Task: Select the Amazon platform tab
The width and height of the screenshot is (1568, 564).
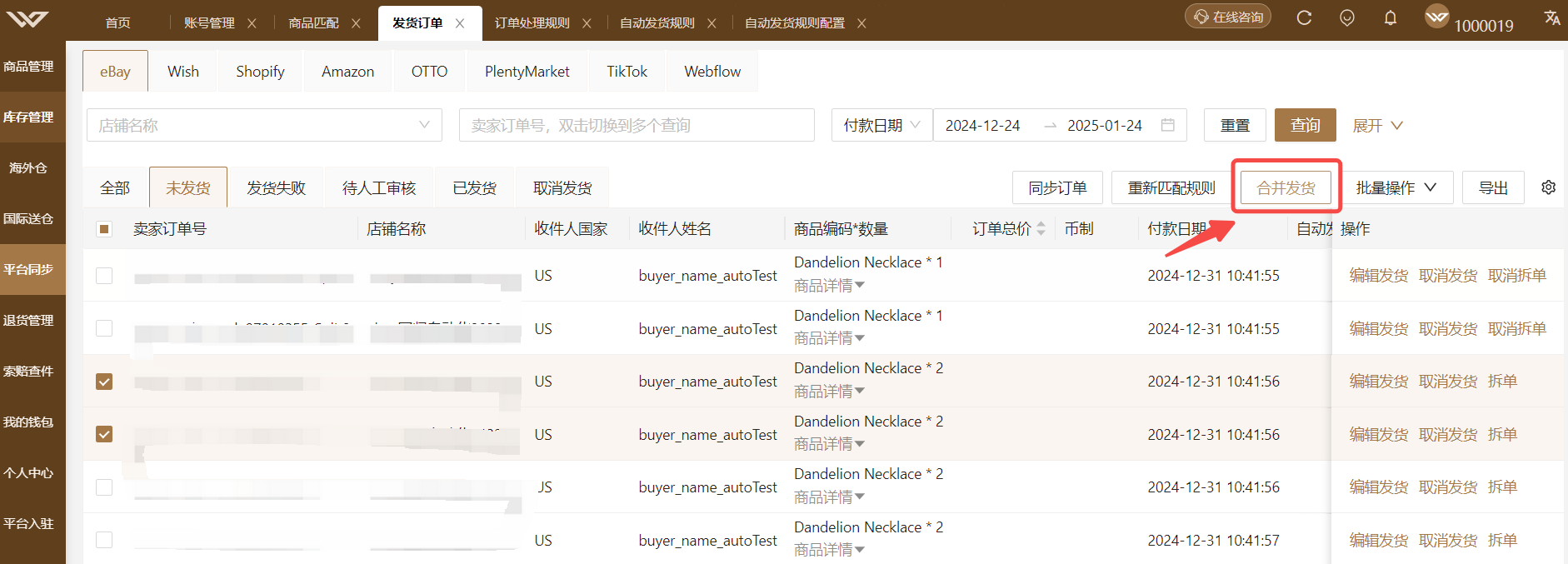Action: pos(347,71)
